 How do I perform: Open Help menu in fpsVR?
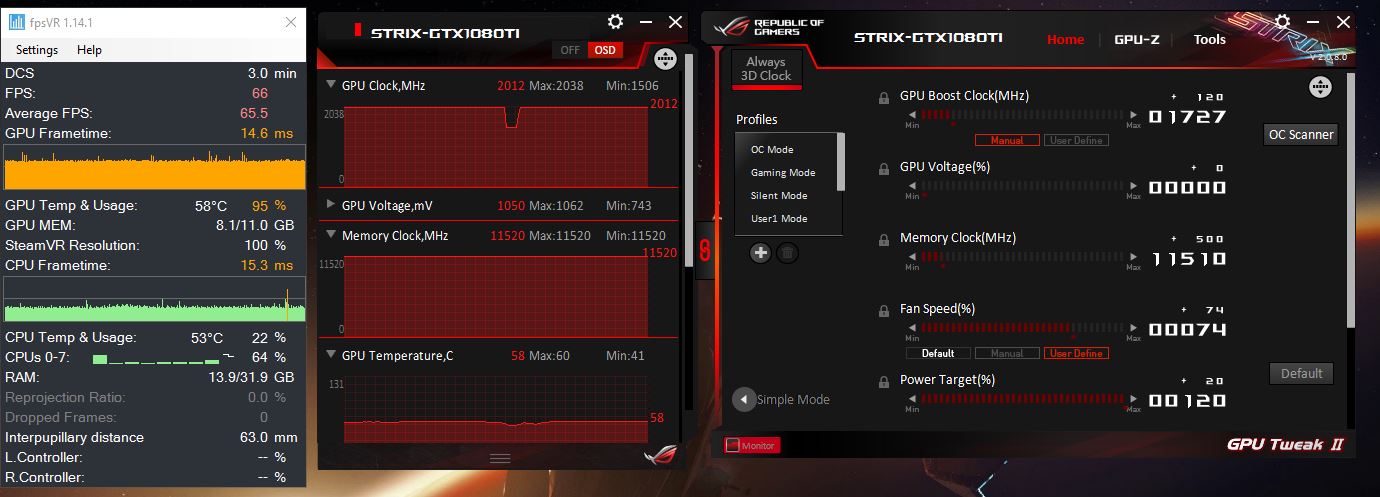pyautogui.click(x=89, y=50)
